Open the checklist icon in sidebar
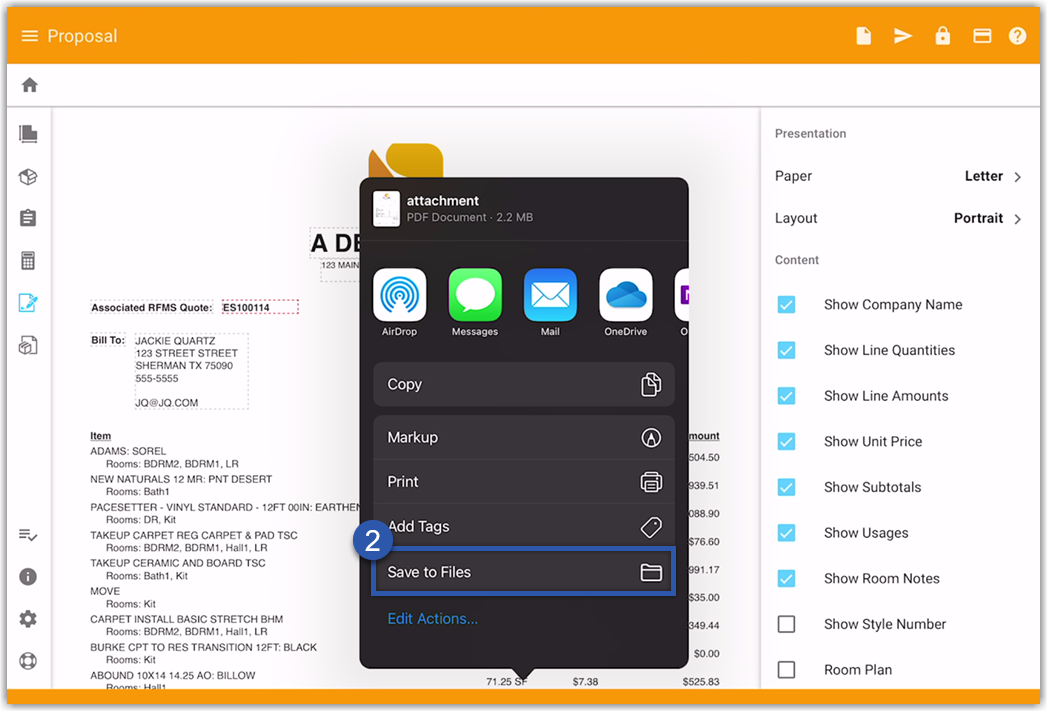 point(28,535)
